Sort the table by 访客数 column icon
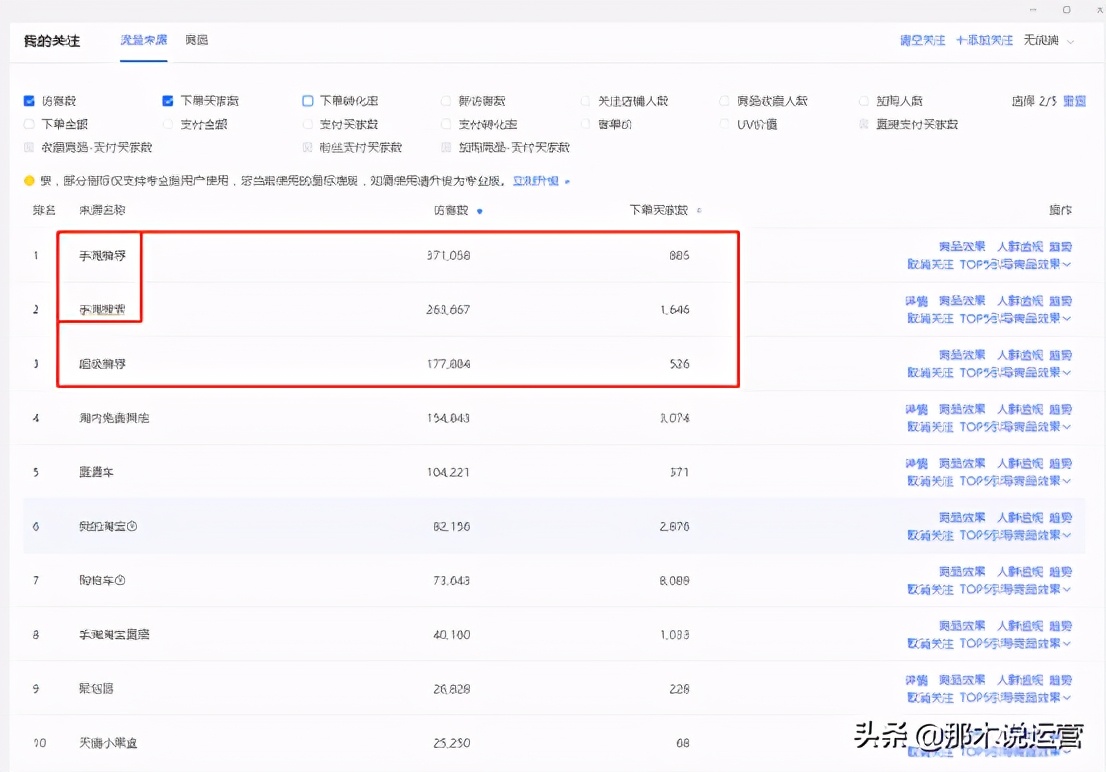1106x772 pixels. coord(480,211)
